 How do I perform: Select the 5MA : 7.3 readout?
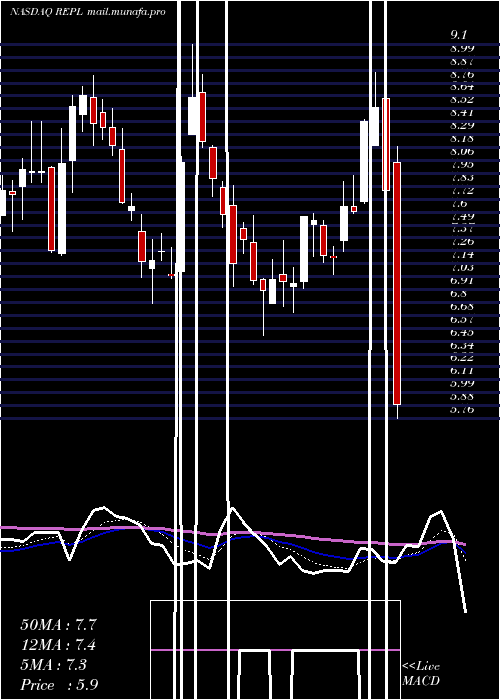(54, 665)
